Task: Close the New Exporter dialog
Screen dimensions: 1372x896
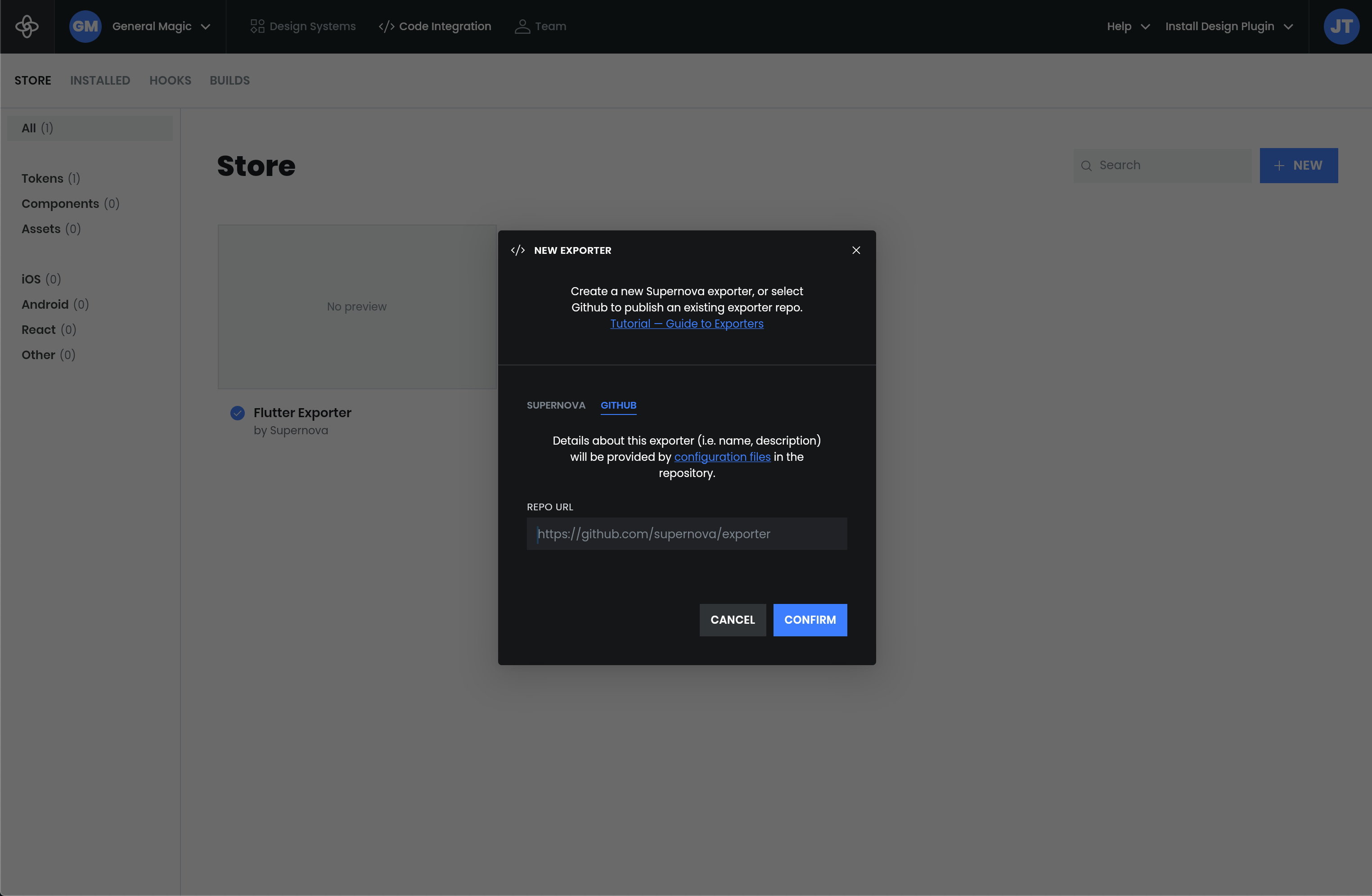Action: [856, 250]
